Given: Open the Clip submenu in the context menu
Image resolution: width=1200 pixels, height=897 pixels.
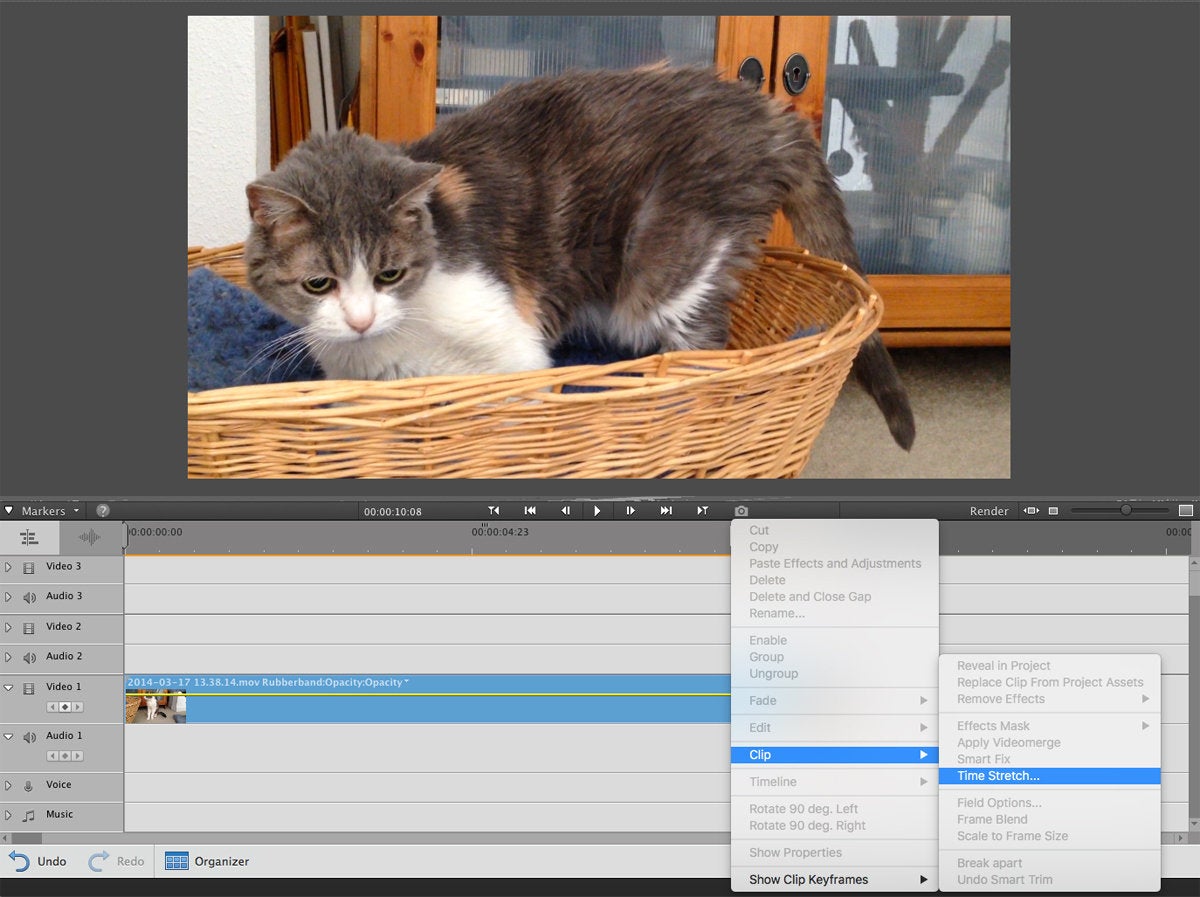Looking at the screenshot, I should coord(834,755).
